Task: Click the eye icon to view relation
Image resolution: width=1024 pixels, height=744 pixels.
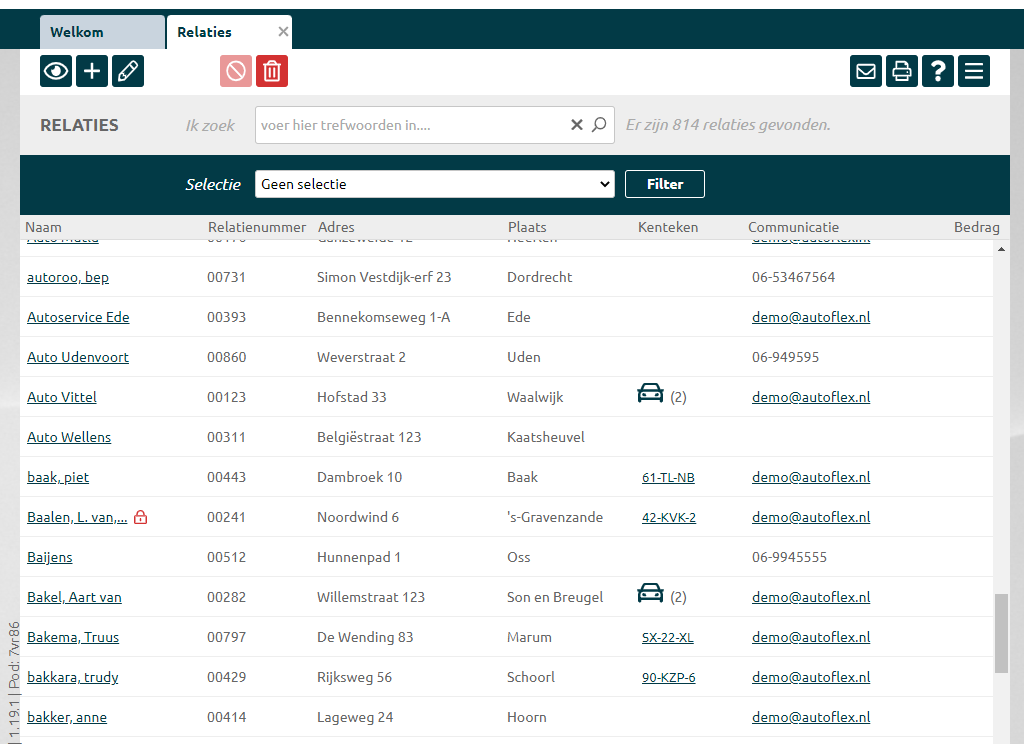Action: [56, 71]
